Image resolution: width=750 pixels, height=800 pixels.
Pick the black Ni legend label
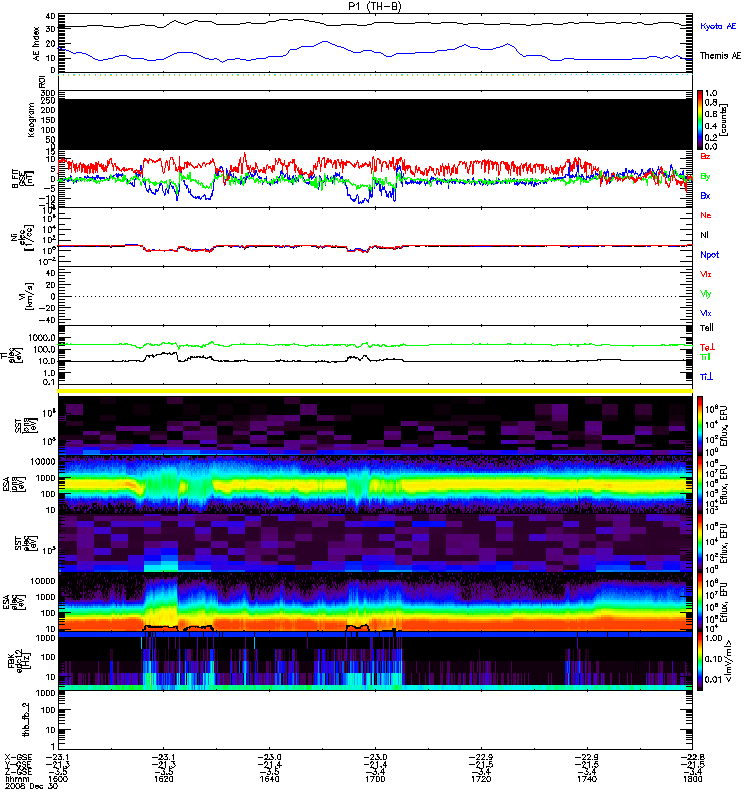(x=704, y=235)
